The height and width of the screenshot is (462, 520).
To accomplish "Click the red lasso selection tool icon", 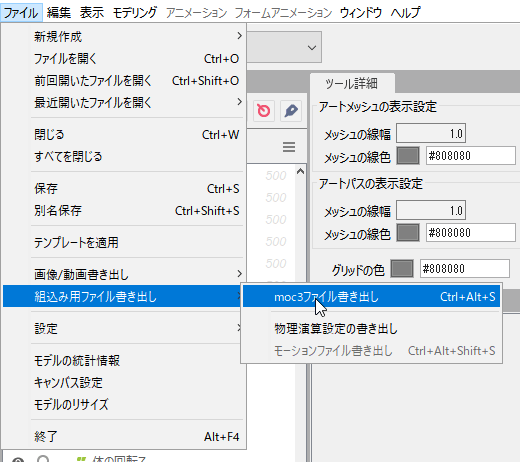I will tap(264, 111).
